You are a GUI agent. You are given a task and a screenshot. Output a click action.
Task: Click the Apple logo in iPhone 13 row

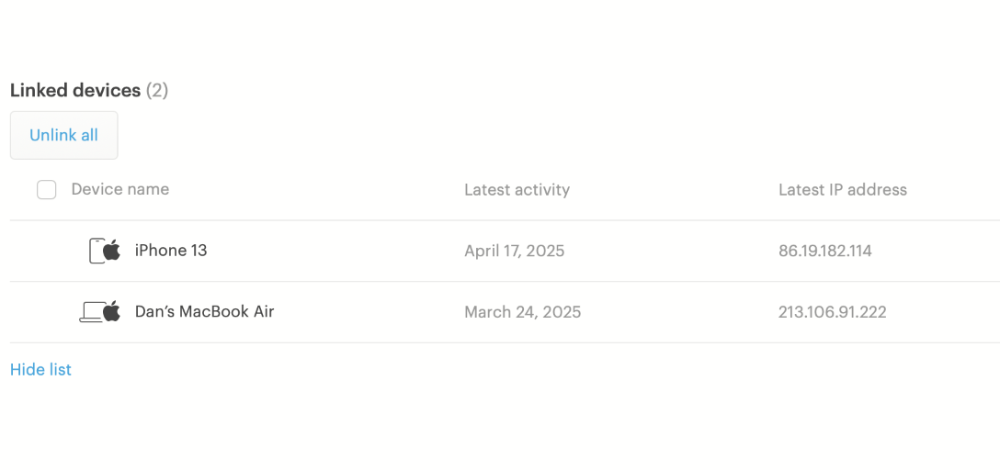tap(112, 250)
